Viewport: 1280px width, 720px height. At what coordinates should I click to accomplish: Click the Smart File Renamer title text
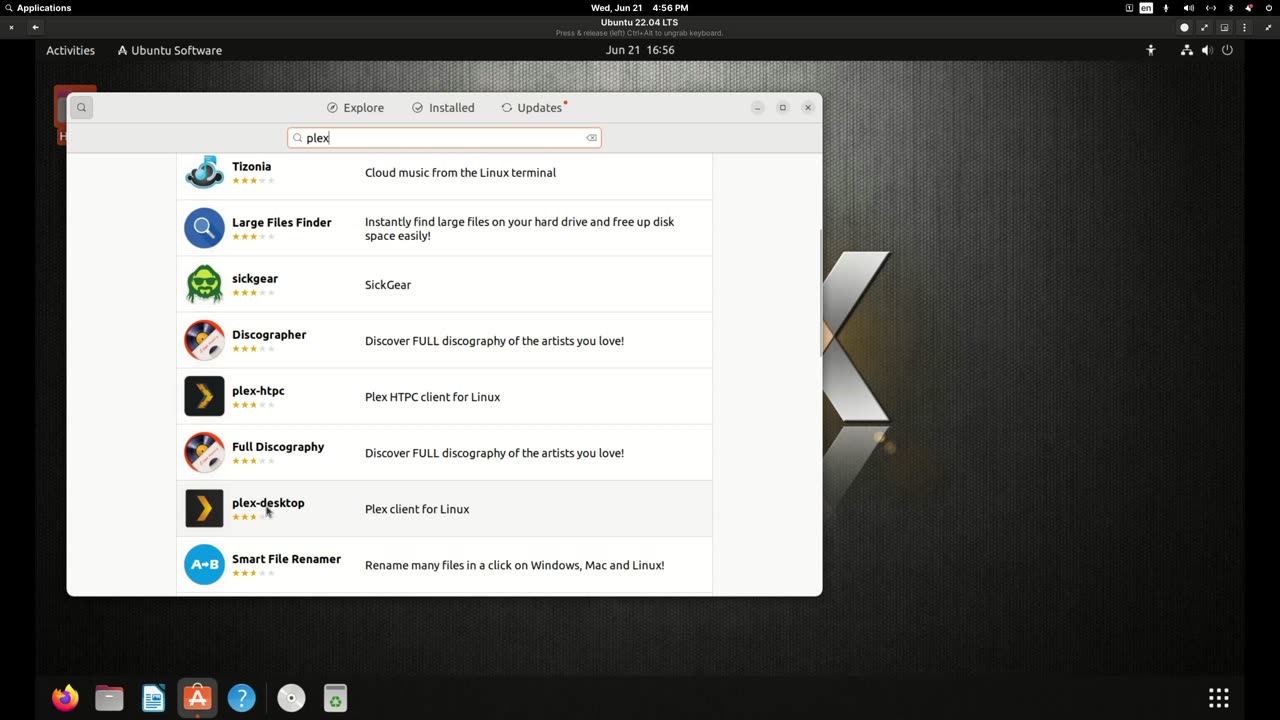click(x=286, y=559)
